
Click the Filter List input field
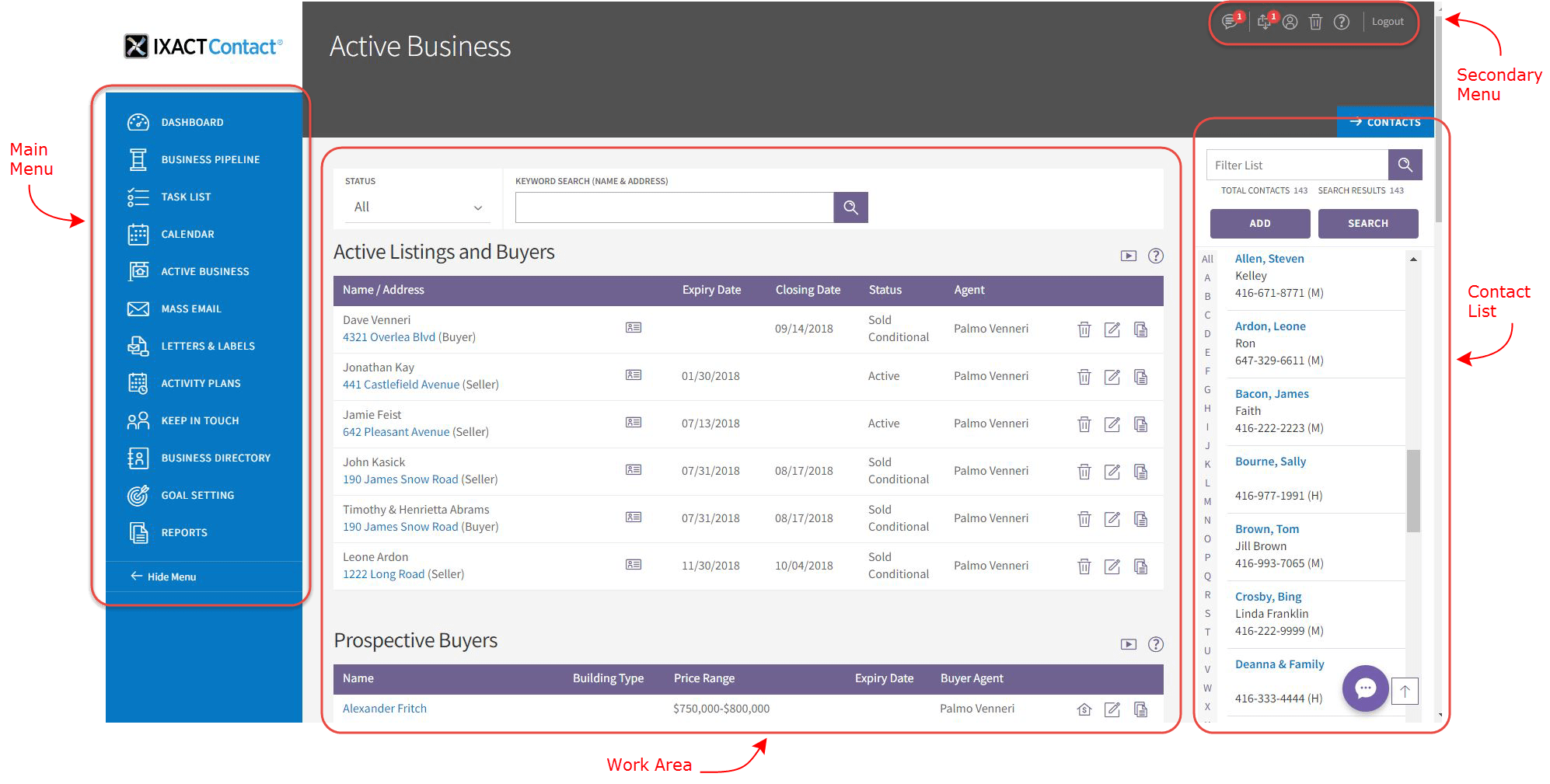(1297, 165)
